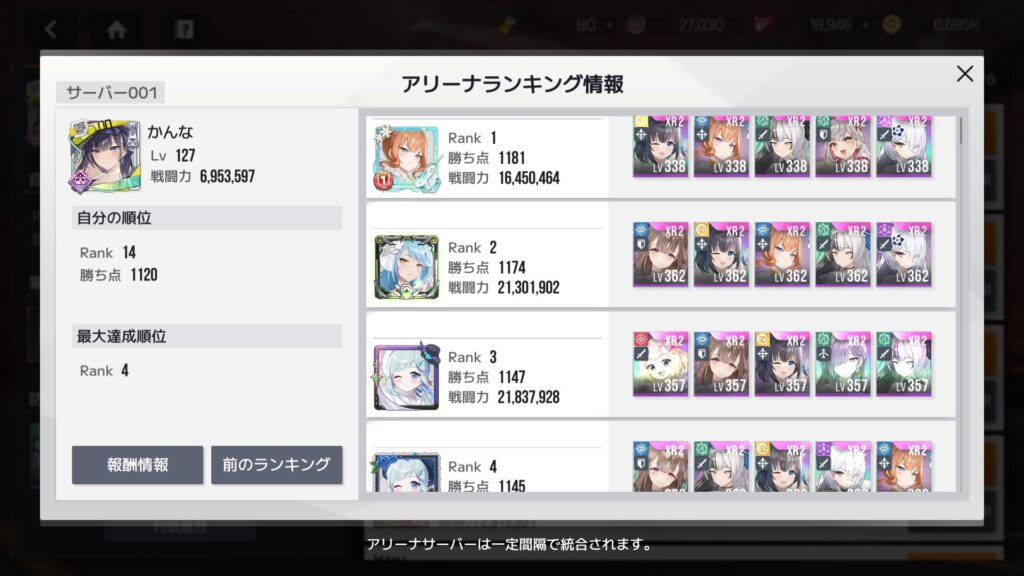Open the 報酬情報 rewards button

pyautogui.click(x=137, y=465)
